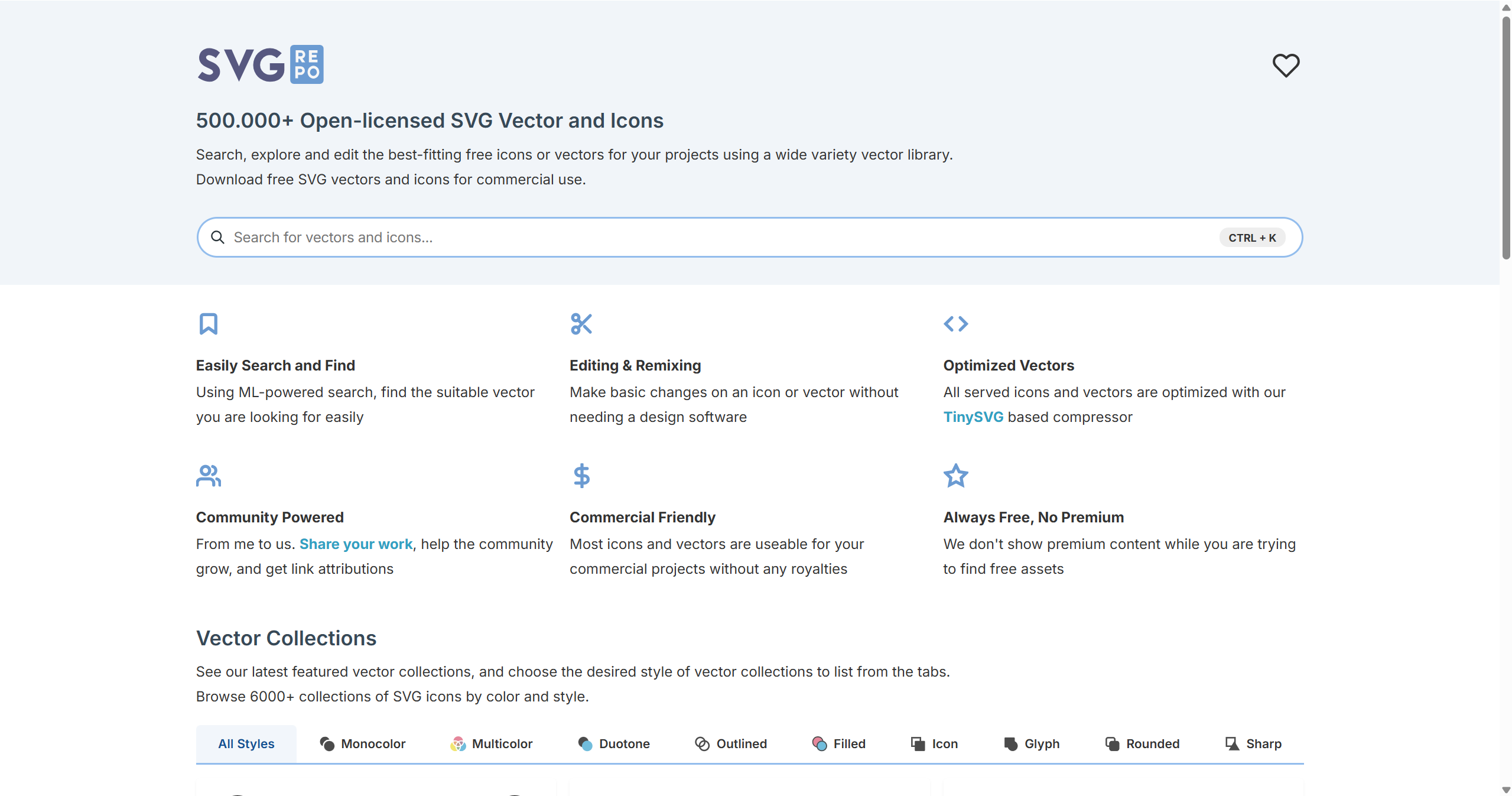The image size is (1512, 796).
Task: Select the All Styles tab
Action: (246, 744)
